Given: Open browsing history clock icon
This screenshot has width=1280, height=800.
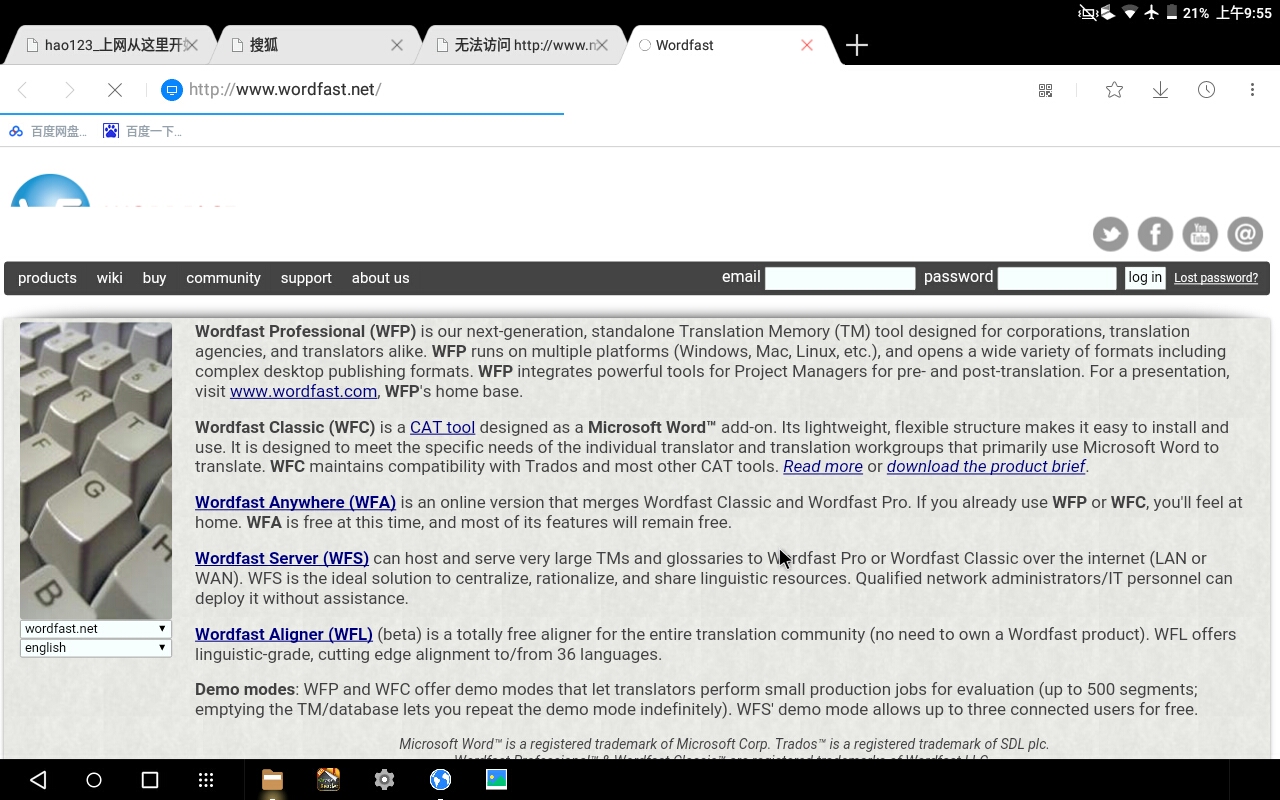Looking at the screenshot, I should pos(1207,90).
